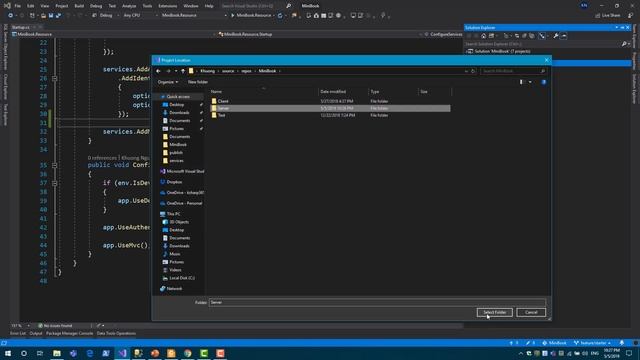This screenshot has width=640, height=360.
Task: Open the Build menu
Action: (x=79, y=6)
